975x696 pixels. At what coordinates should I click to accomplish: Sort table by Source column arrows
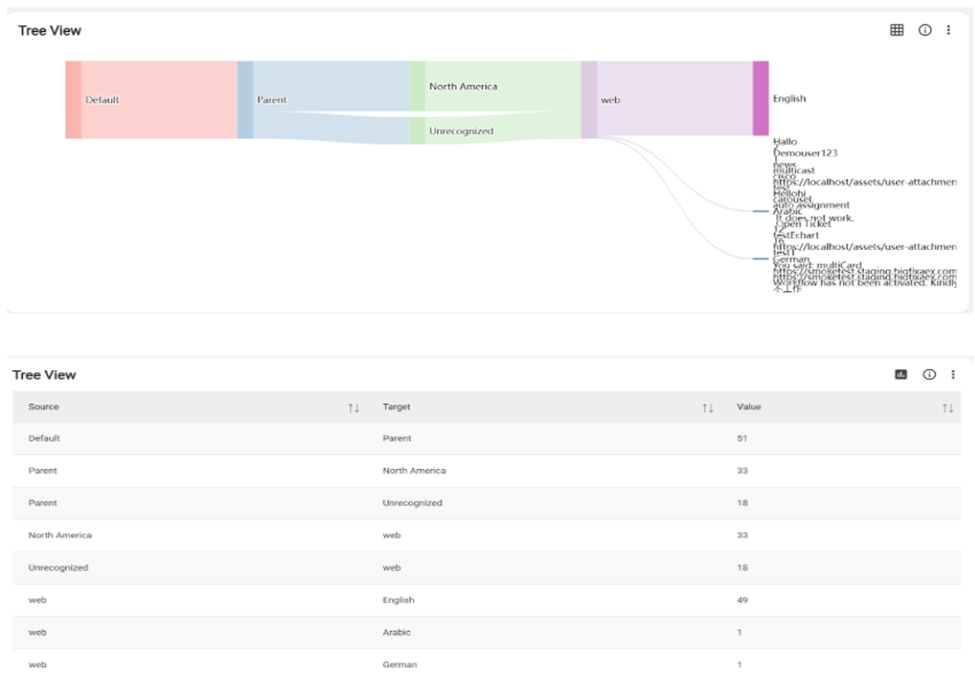pos(353,408)
